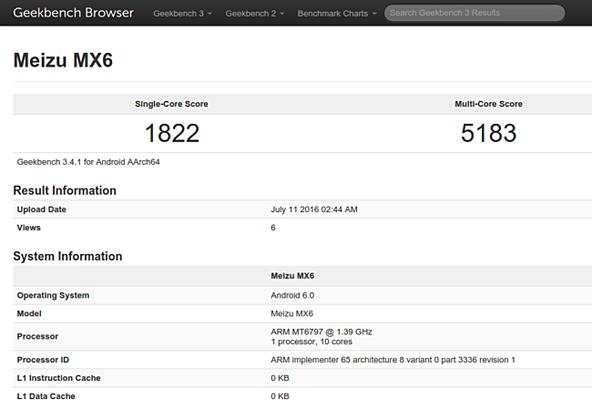Select the L1 Instruction Cache 0 KB value
592x400 pixels.
click(280, 378)
